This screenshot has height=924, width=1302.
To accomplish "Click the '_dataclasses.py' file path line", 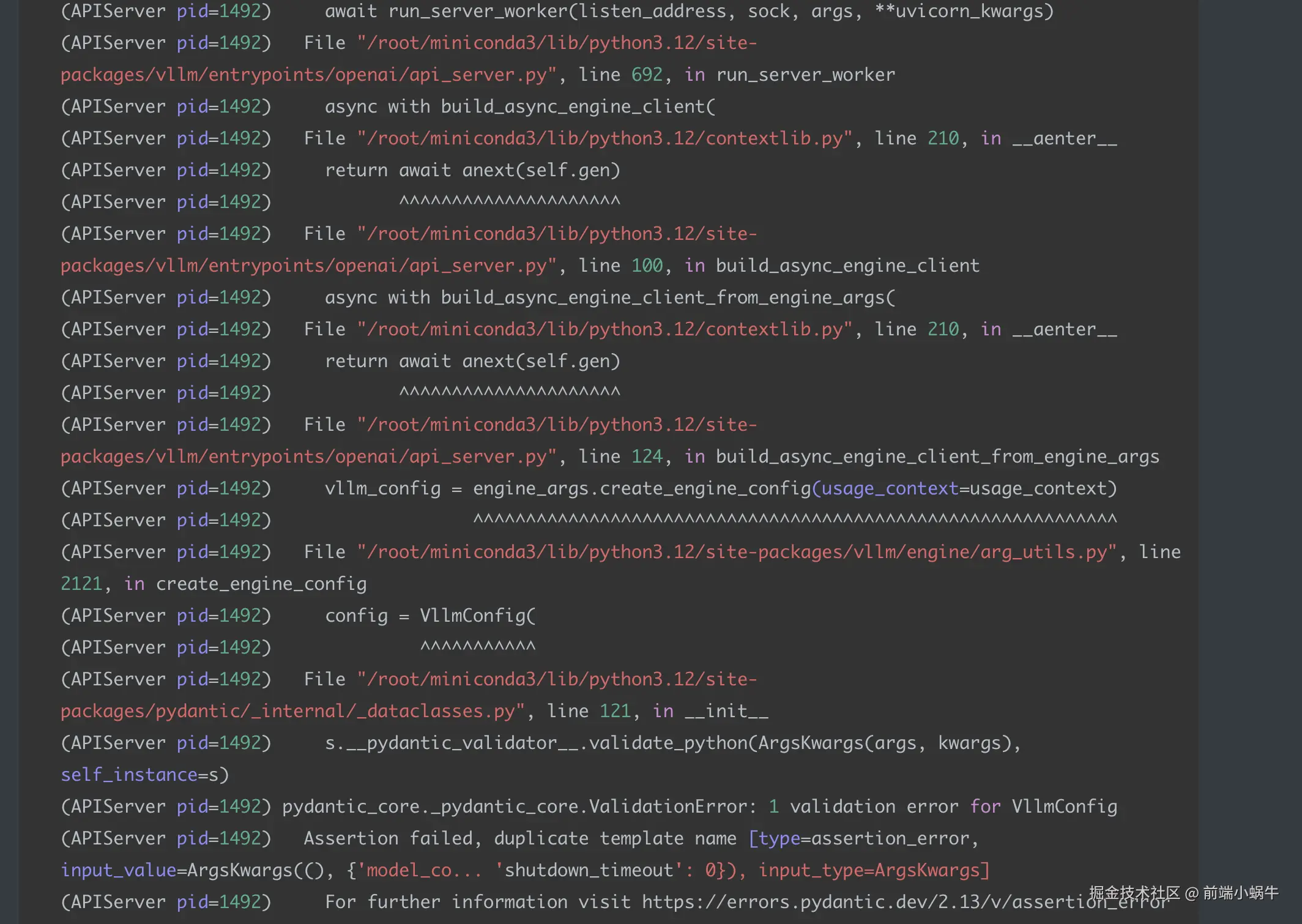I will pyautogui.click(x=292, y=711).
